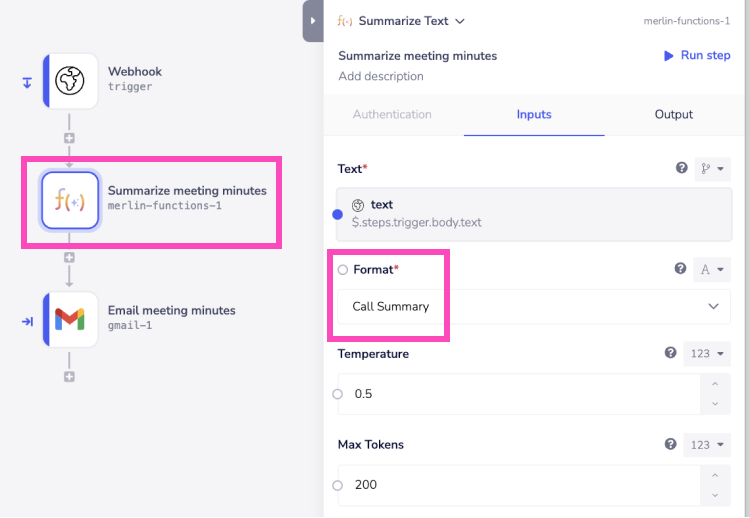Select the Summarize meeting minutes function icon

click(x=70, y=200)
